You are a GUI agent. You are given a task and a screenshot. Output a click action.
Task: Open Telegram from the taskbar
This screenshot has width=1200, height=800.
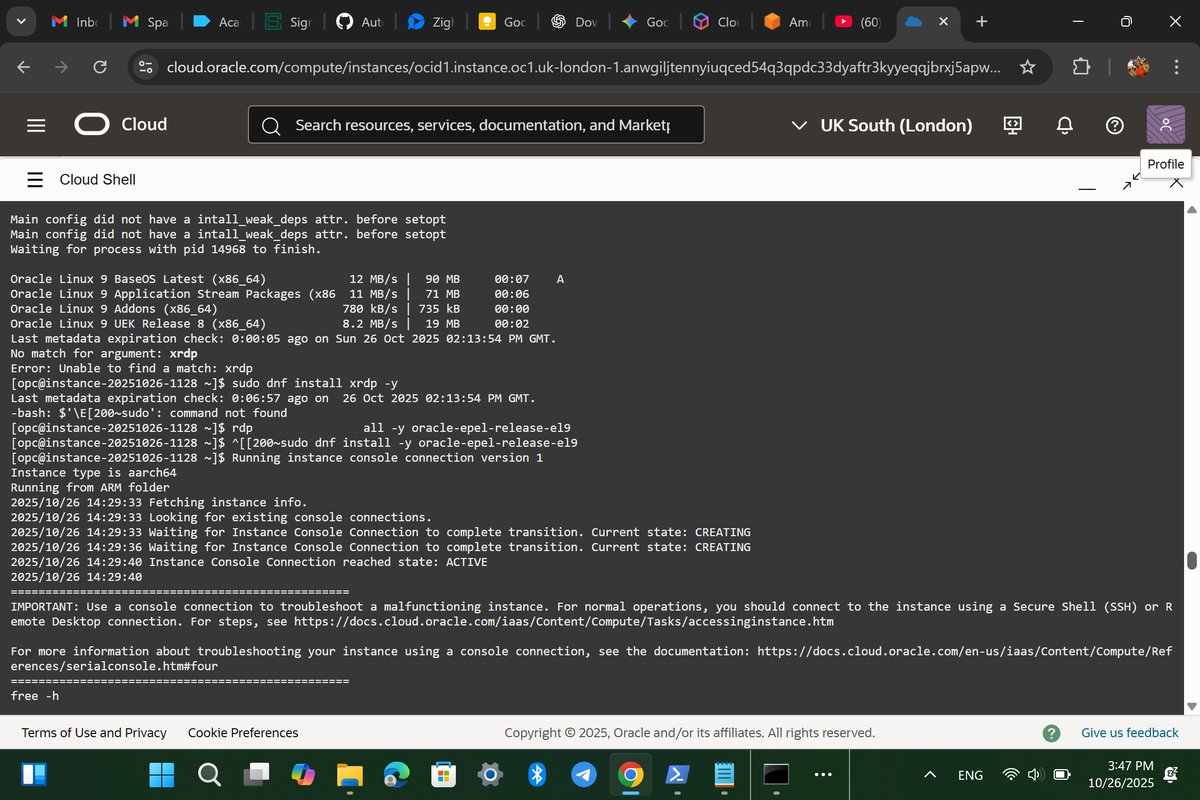click(584, 774)
